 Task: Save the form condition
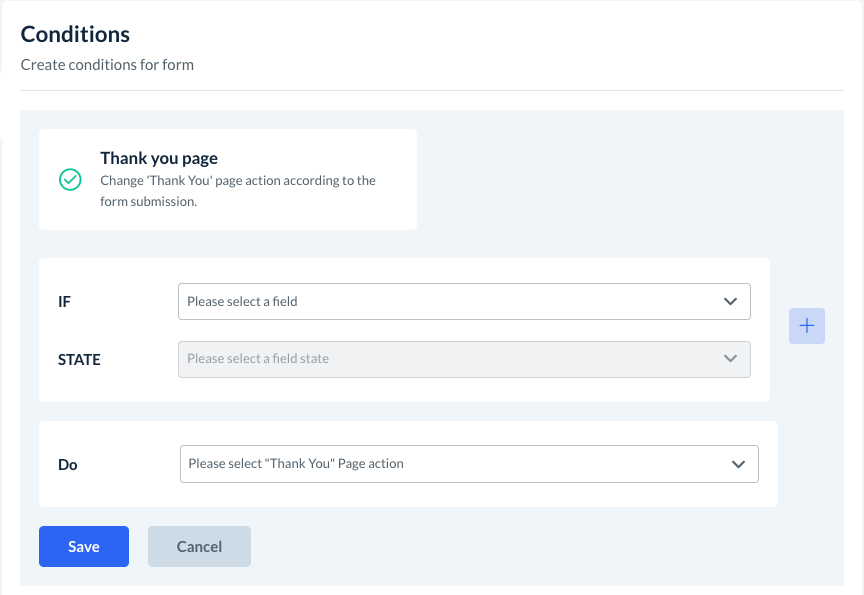(x=84, y=546)
